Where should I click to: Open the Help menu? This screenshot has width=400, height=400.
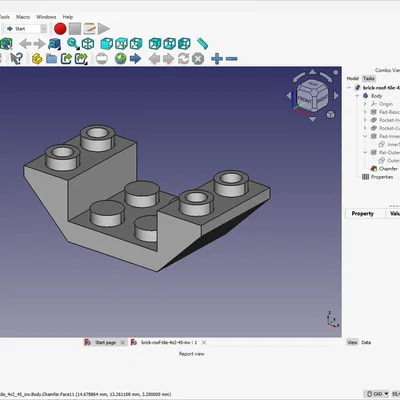[68, 17]
